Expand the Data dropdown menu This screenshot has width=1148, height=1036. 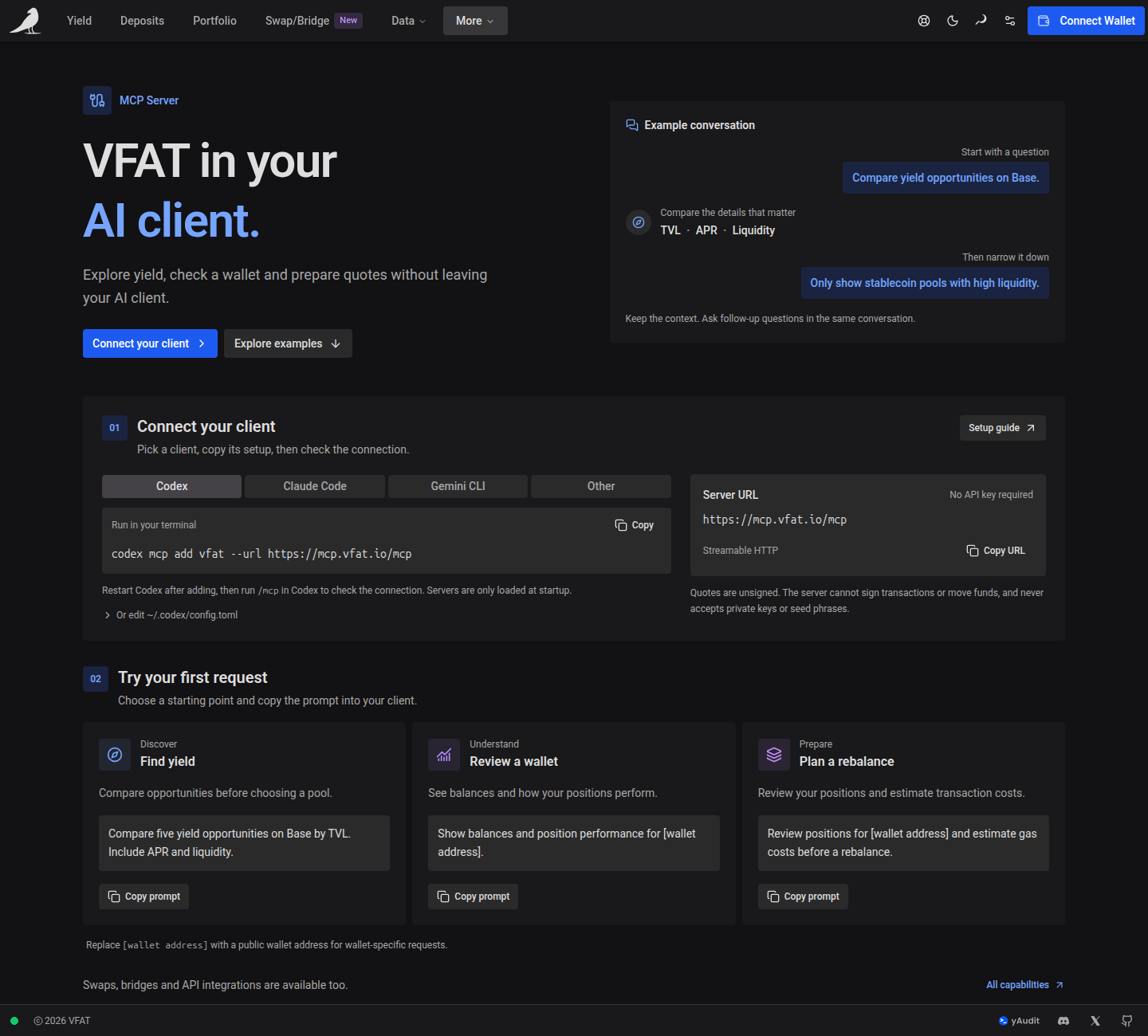pyautogui.click(x=408, y=21)
